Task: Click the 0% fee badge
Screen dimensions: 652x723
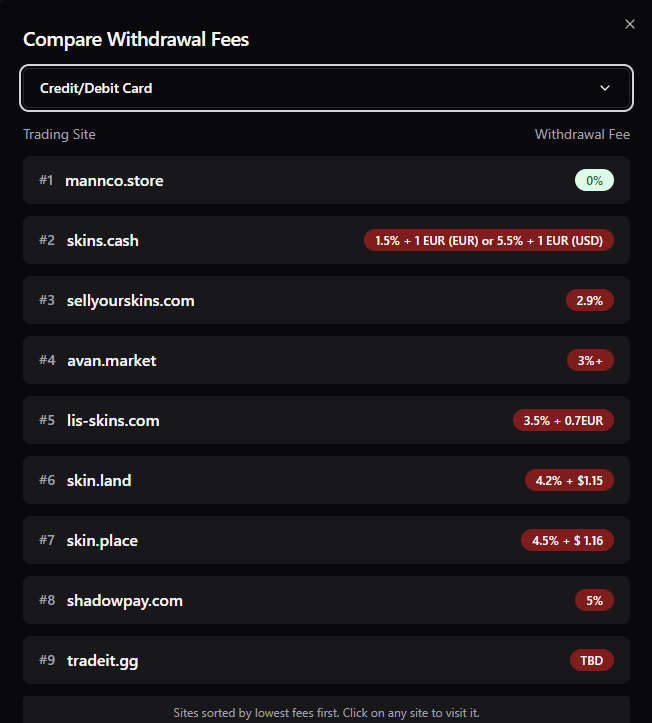Action: (594, 181)
